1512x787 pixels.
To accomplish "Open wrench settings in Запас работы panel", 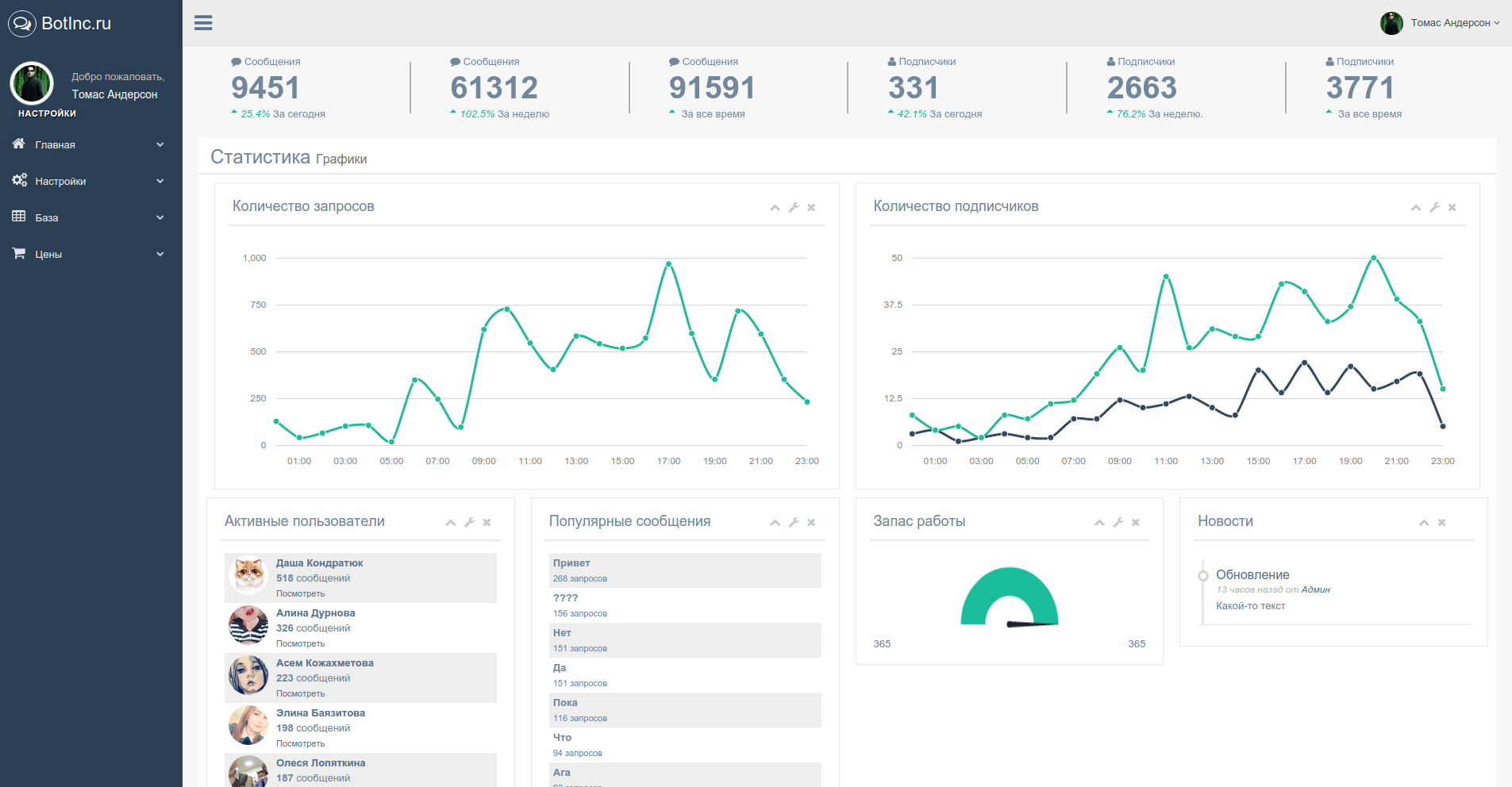I will coord(1118,522).
